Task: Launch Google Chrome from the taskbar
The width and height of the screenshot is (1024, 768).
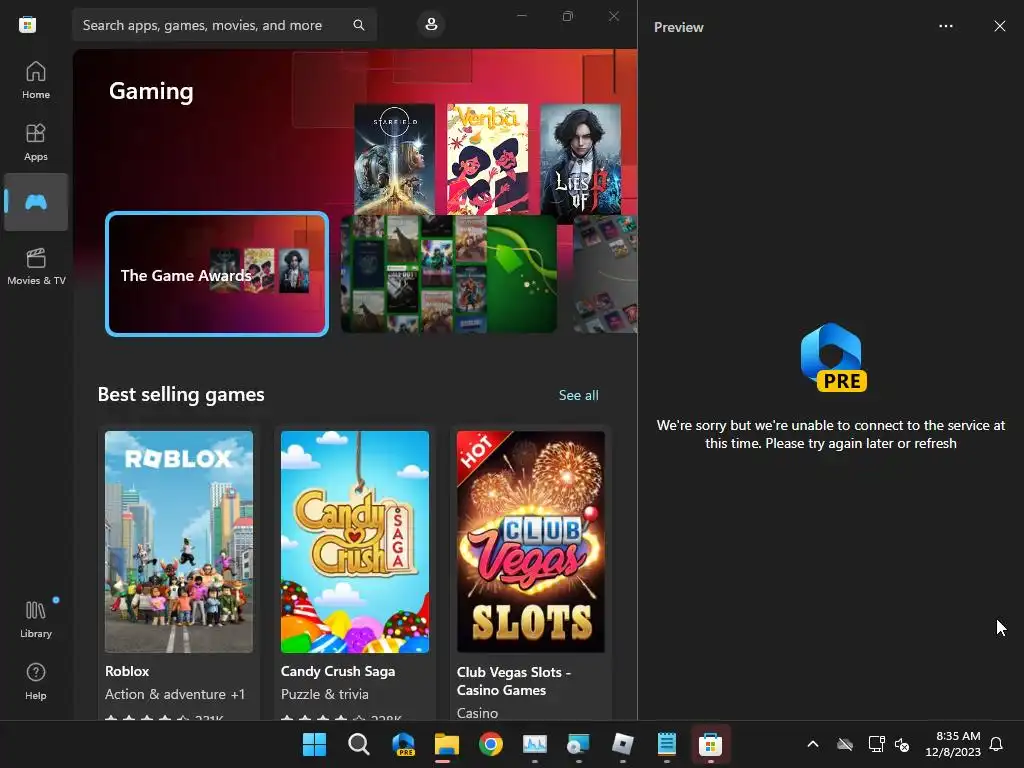Action: 490,744
